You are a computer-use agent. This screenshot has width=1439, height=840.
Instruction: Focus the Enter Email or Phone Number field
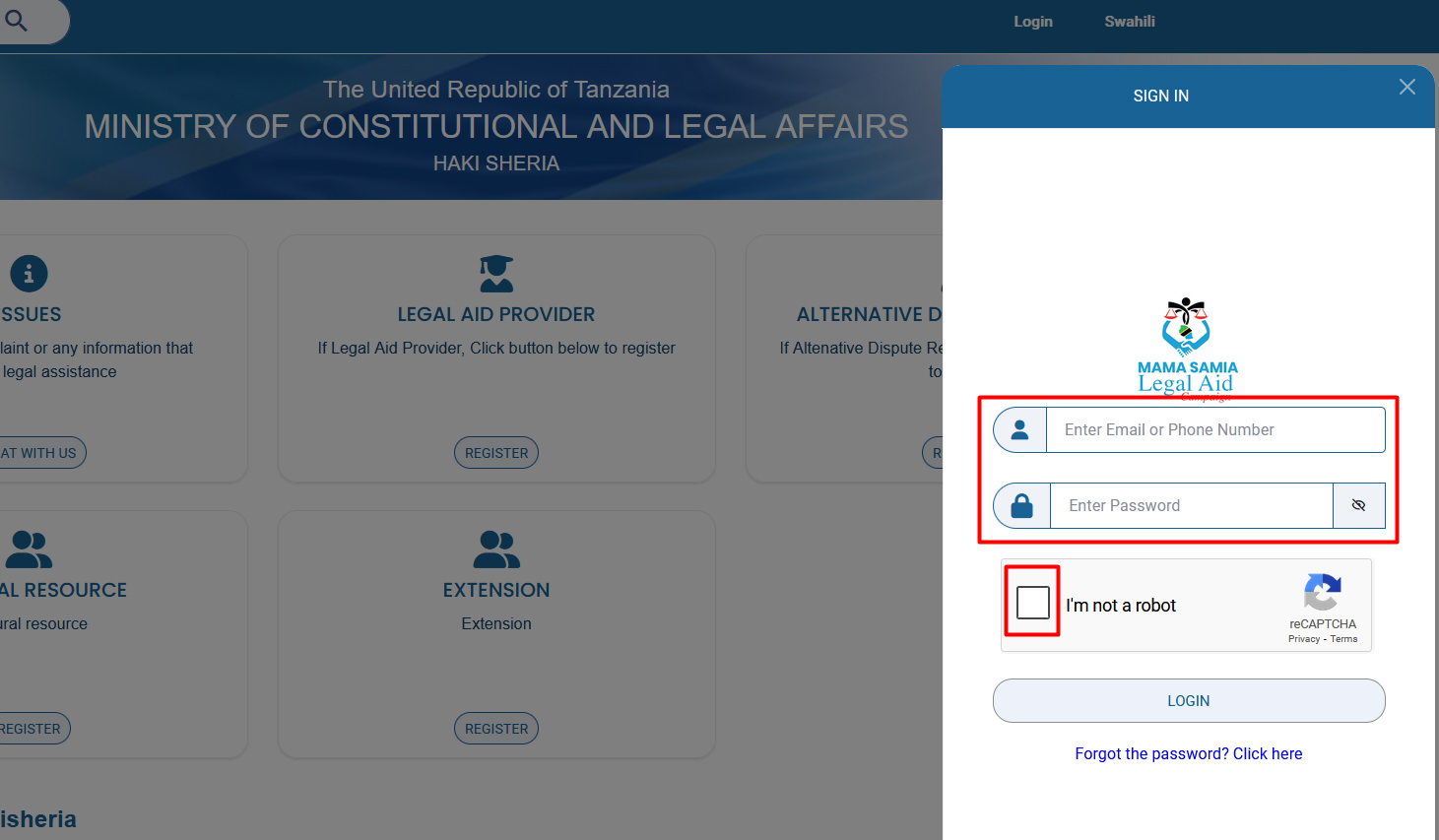(x=1214, y=430)
